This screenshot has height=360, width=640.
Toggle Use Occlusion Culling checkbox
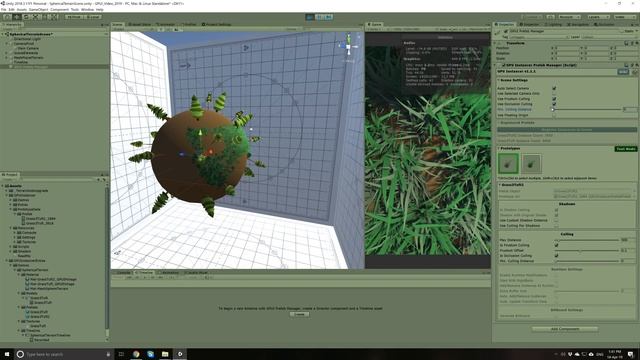pyautogui.click(x=554, y=104)
